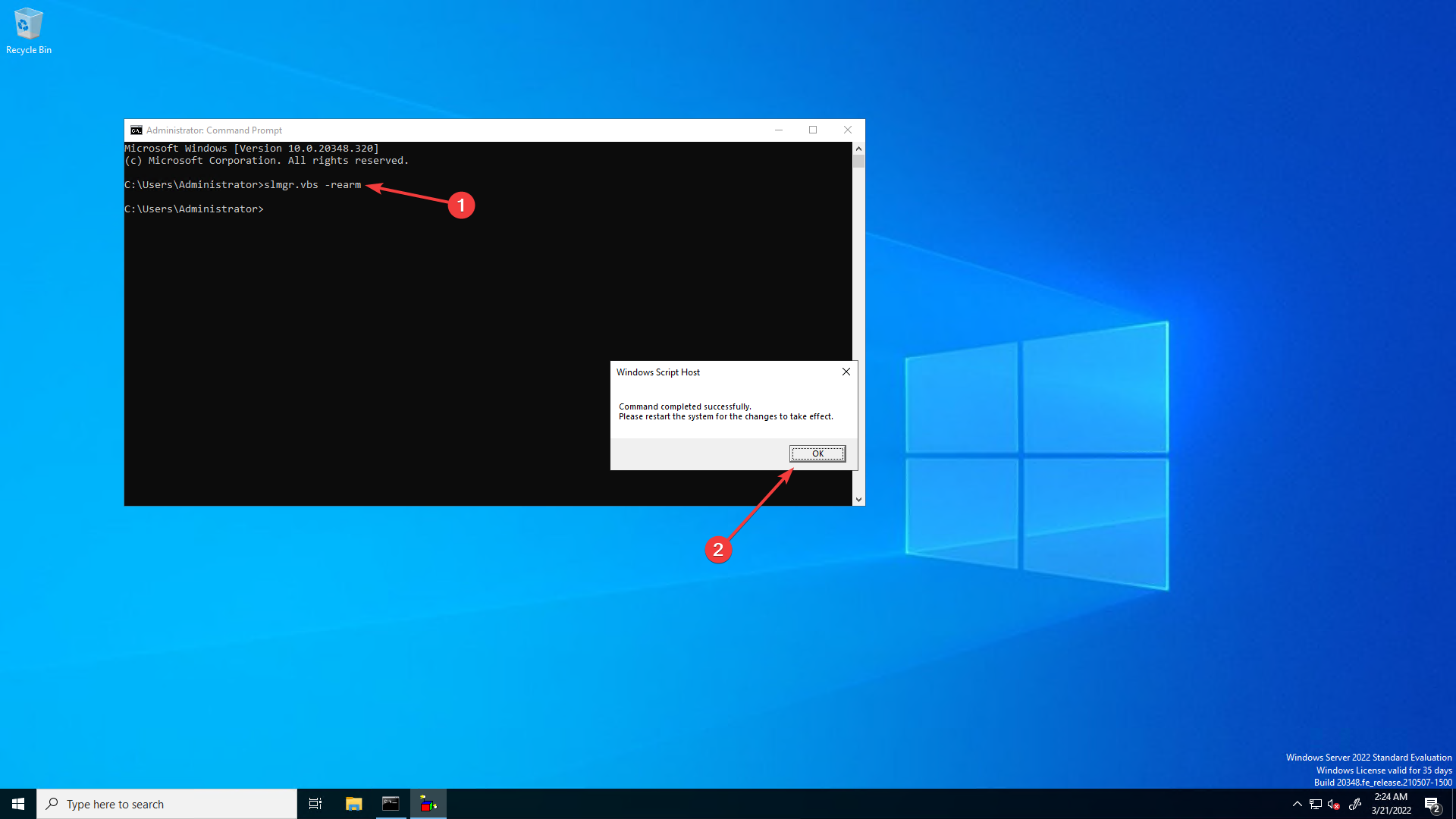Select Command Prompt taskbar icon
This screenshot has width=1456, height=819.
pyautogui.click(x=391, y=804)
